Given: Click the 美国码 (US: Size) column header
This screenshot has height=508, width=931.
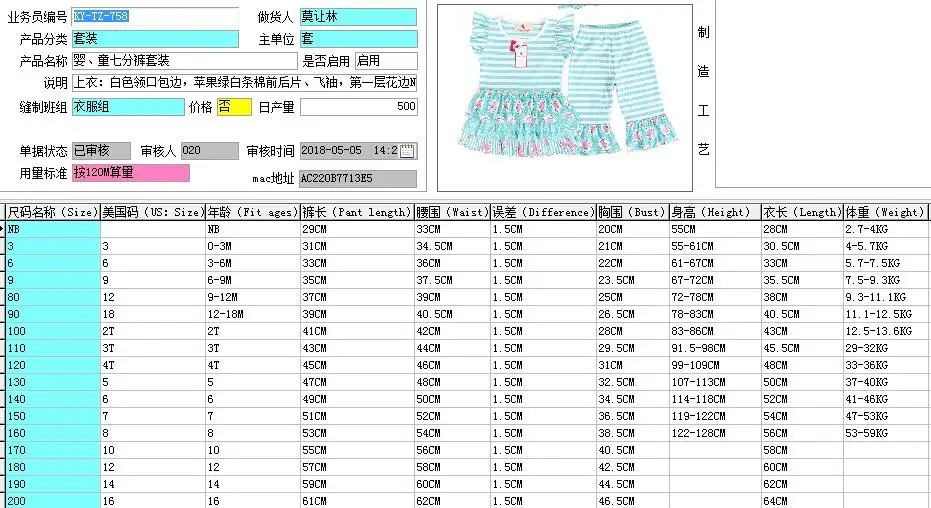Looking at the screenshot, I should [153, 212].
